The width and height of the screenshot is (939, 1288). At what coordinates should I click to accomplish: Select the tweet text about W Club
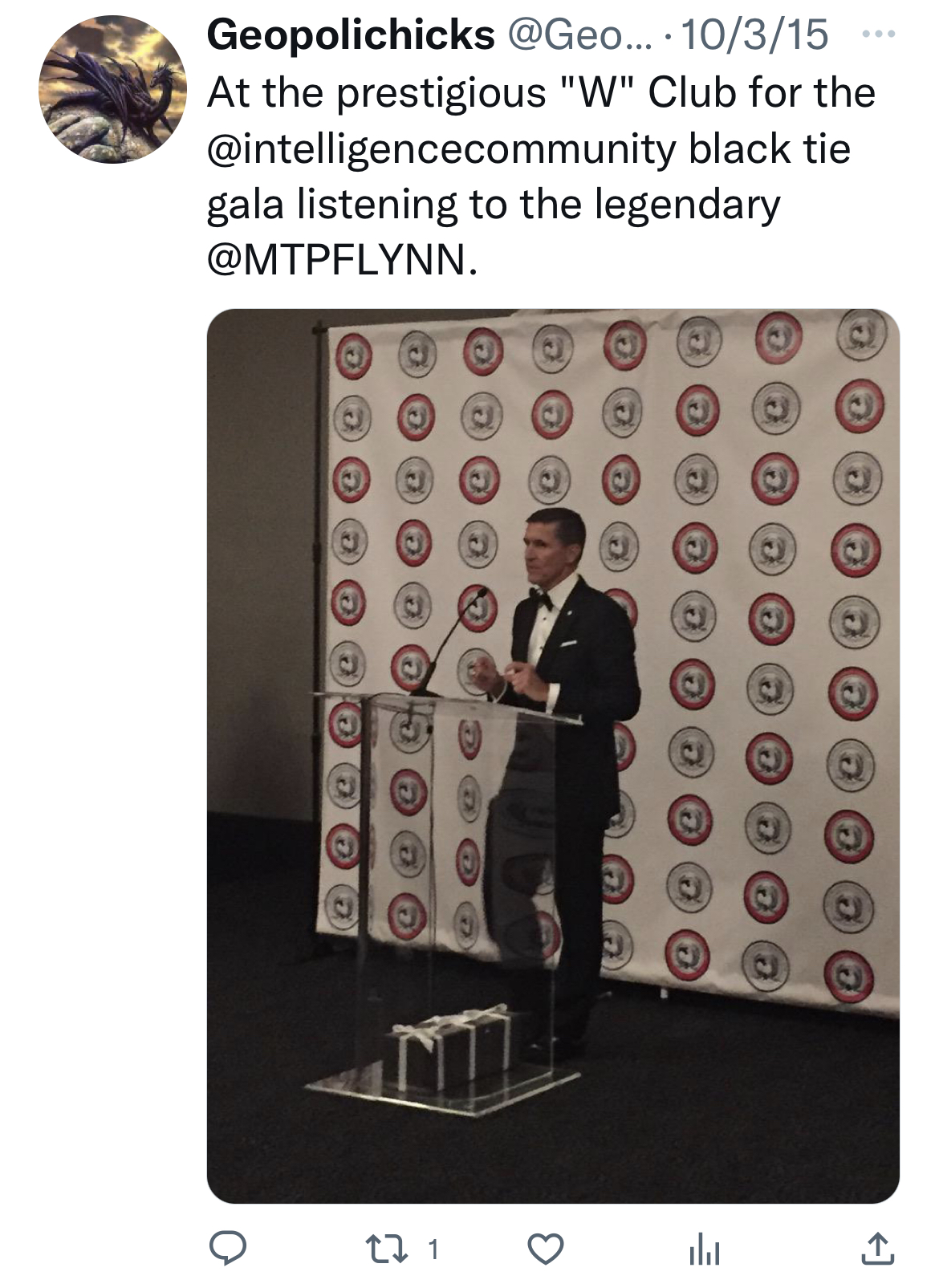point(542,177)
